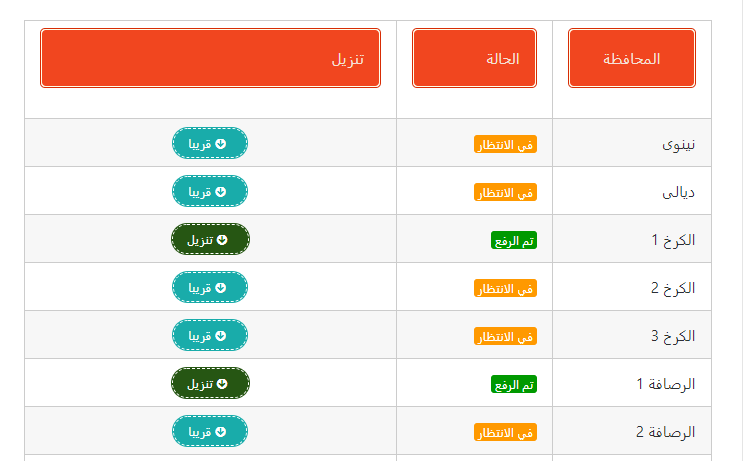This screenshot has height=461, width=749.
Task: Select the الرصافة 2 governorate name
Action: [665, 432]
